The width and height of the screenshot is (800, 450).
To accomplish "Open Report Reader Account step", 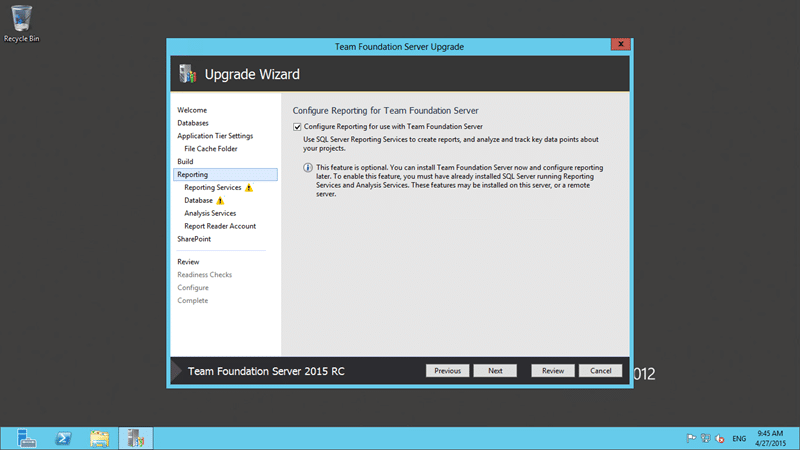I will [220, 226].
